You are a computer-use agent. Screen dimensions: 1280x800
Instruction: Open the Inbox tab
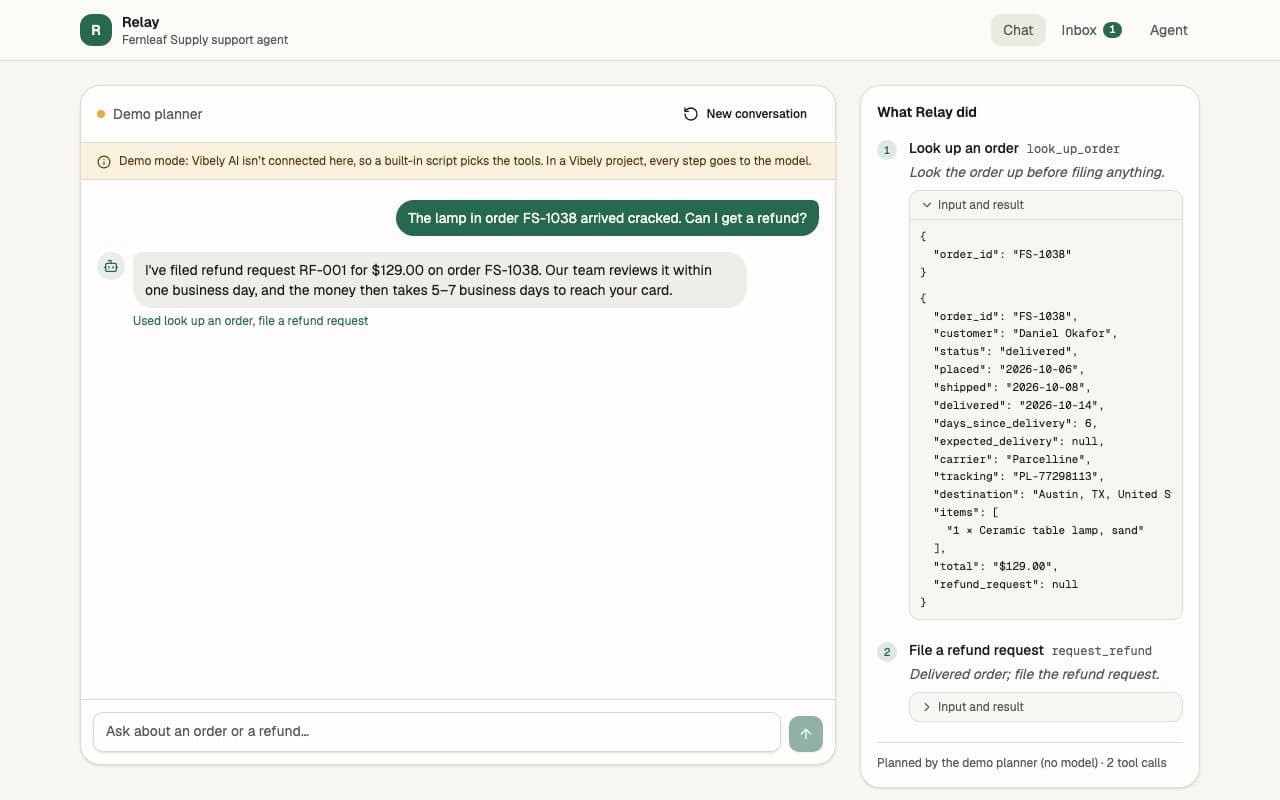pyautogui.click(x=1091, y=30)
